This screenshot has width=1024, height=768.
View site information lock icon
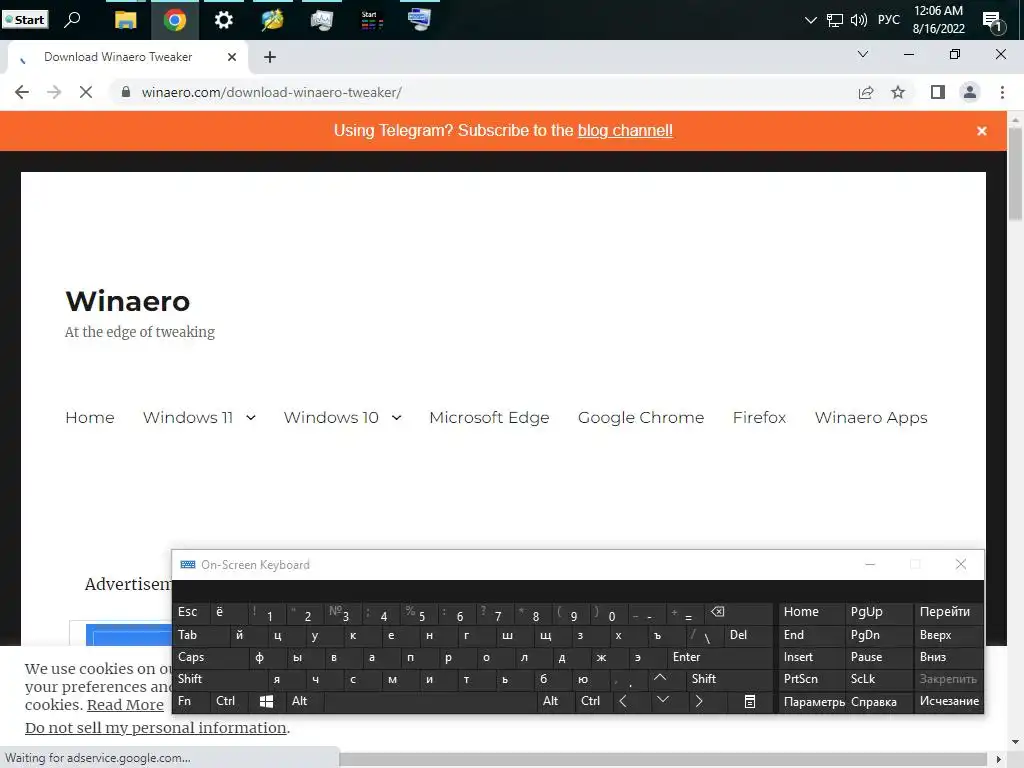[x=126, y=92]
